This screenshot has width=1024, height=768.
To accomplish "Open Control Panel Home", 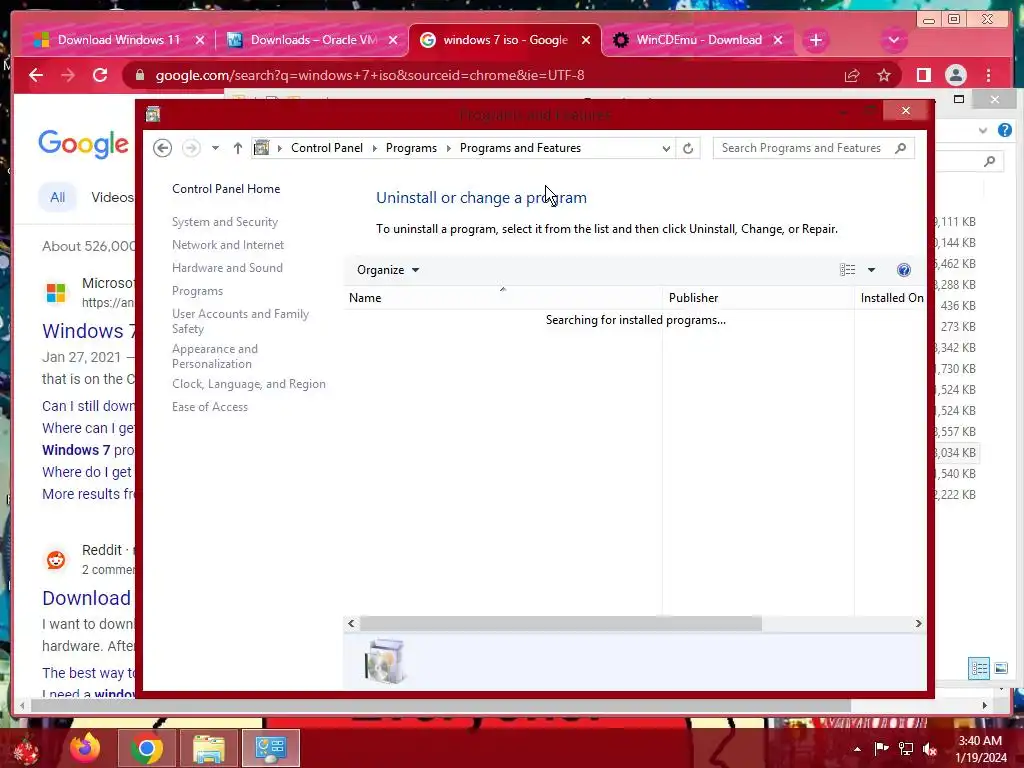I will click(x=226, y=189).
